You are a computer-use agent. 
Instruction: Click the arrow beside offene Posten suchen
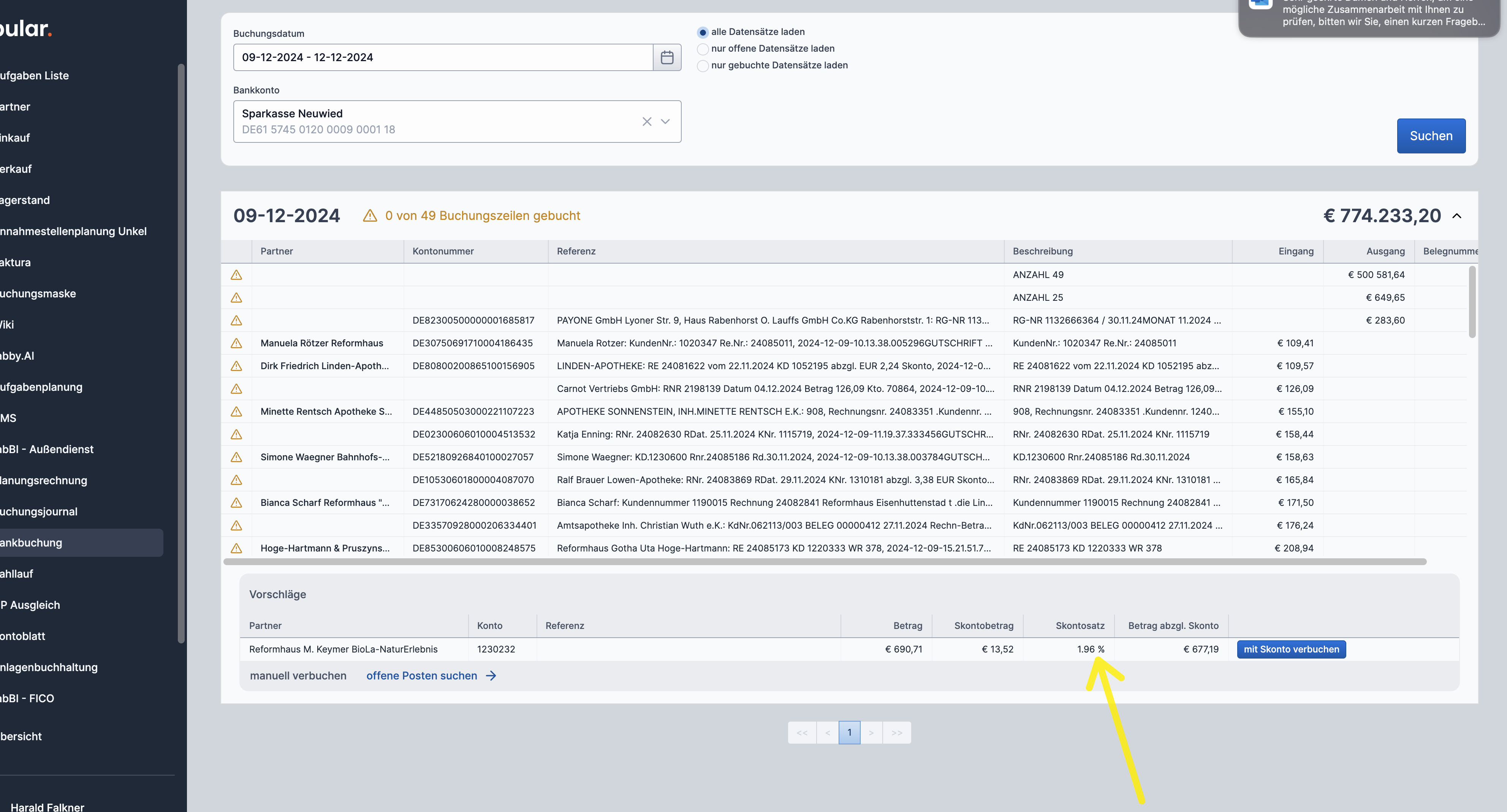491,676
